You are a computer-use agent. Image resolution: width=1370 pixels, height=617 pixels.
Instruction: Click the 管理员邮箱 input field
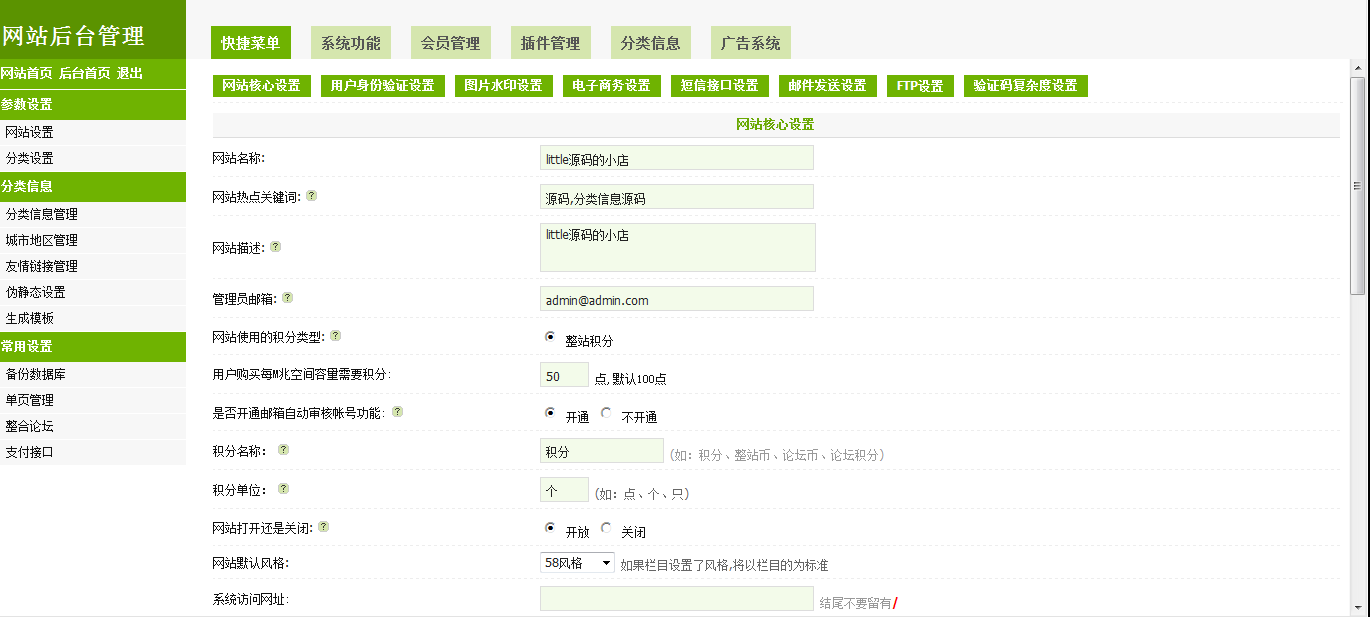(677, 299)
